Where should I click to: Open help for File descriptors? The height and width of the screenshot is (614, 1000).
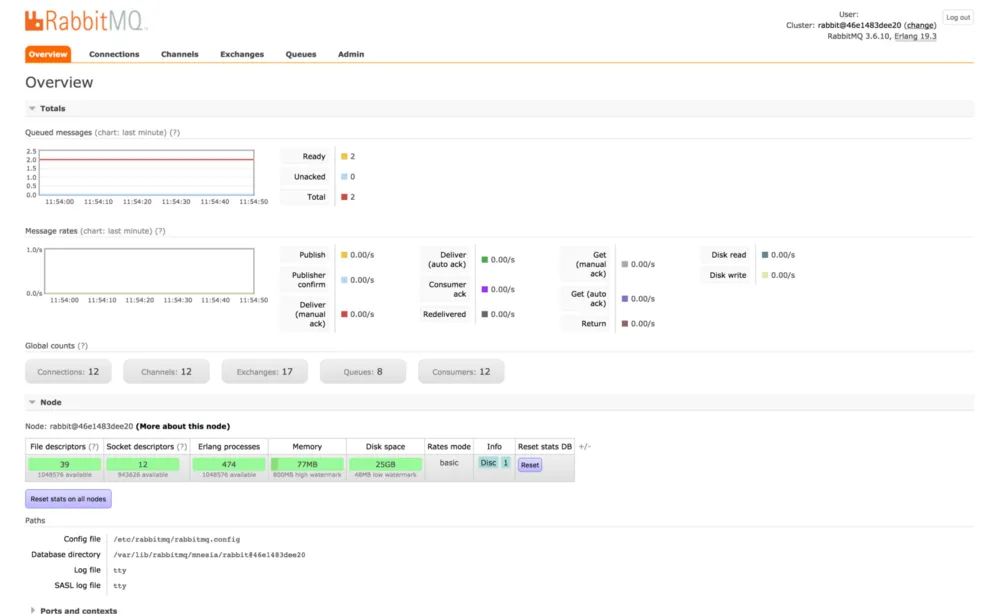click(94, 446)
